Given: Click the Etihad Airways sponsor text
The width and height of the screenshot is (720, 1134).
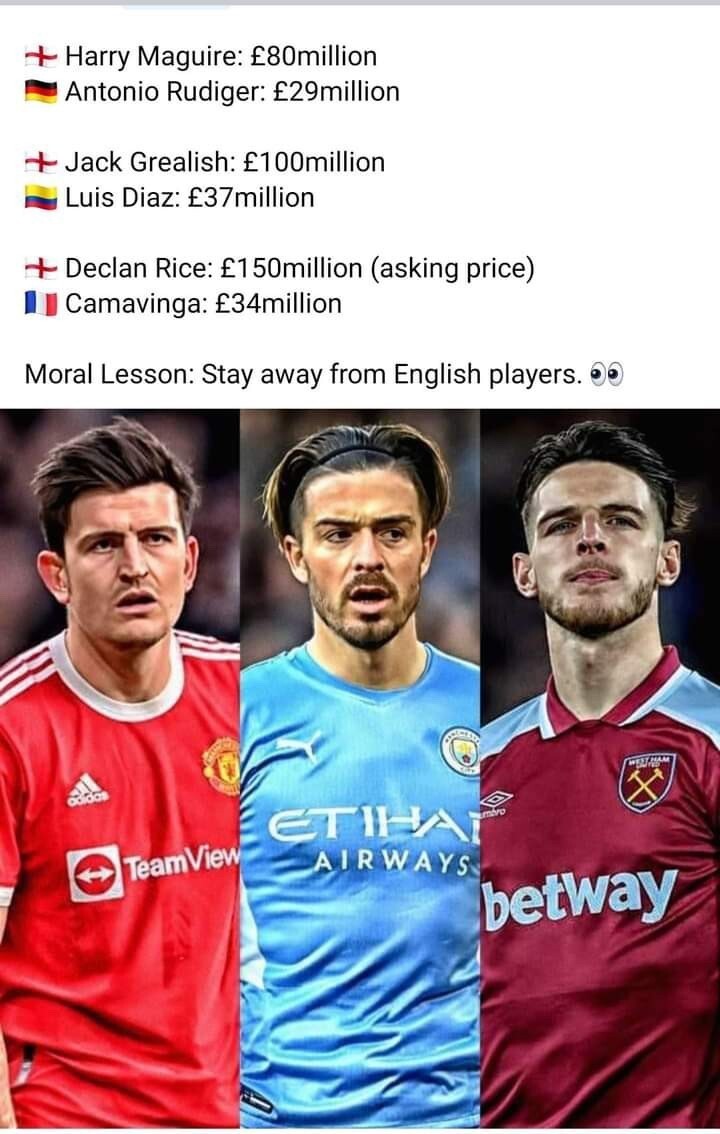Looking at the screenshot, I should [x=373, y=843].
